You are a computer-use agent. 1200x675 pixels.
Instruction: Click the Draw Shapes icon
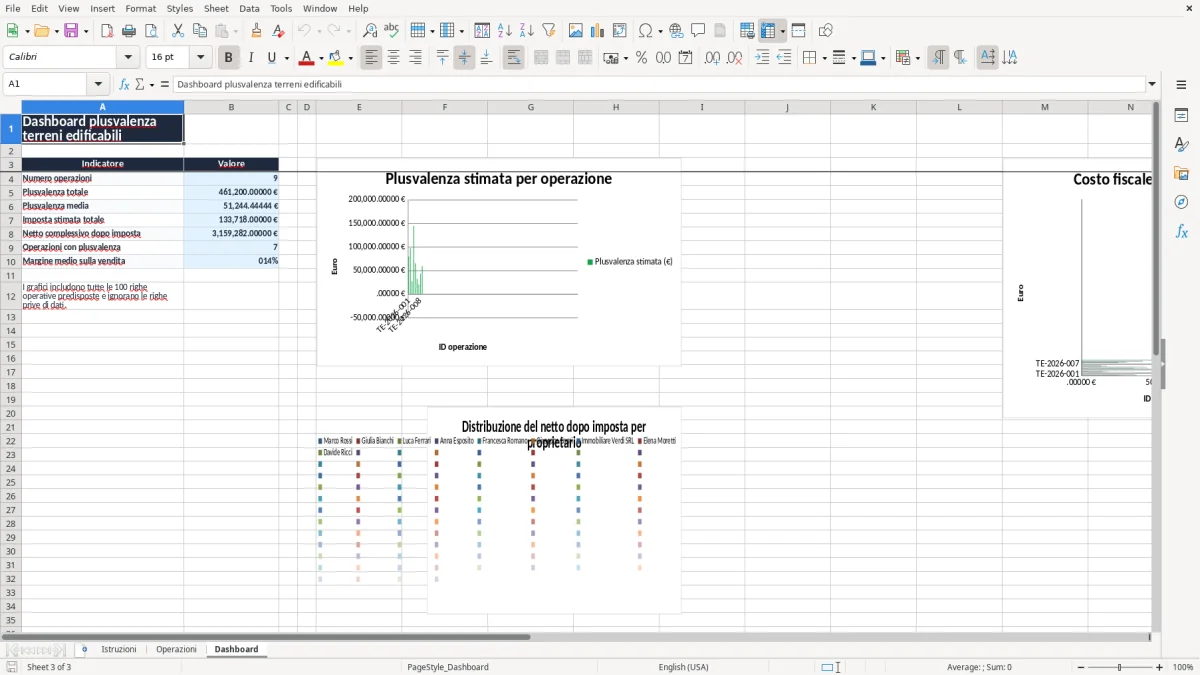point(826,31)
